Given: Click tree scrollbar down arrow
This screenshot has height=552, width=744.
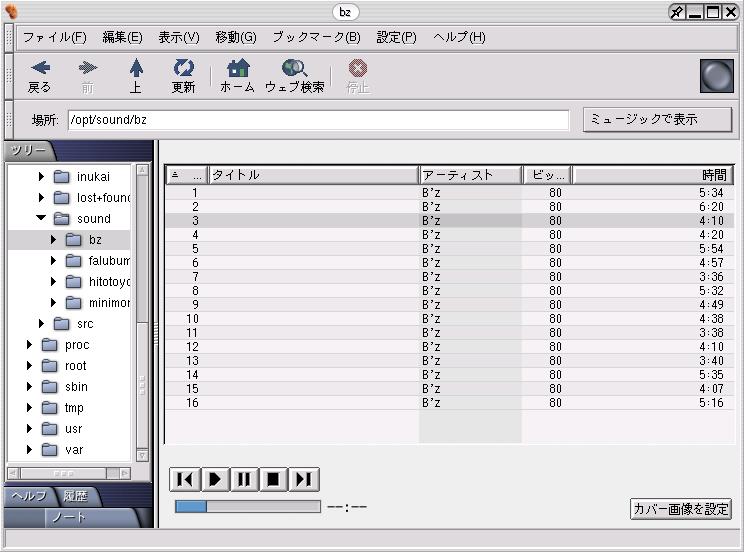Looking at the screenshot, I should coord(142,456).
